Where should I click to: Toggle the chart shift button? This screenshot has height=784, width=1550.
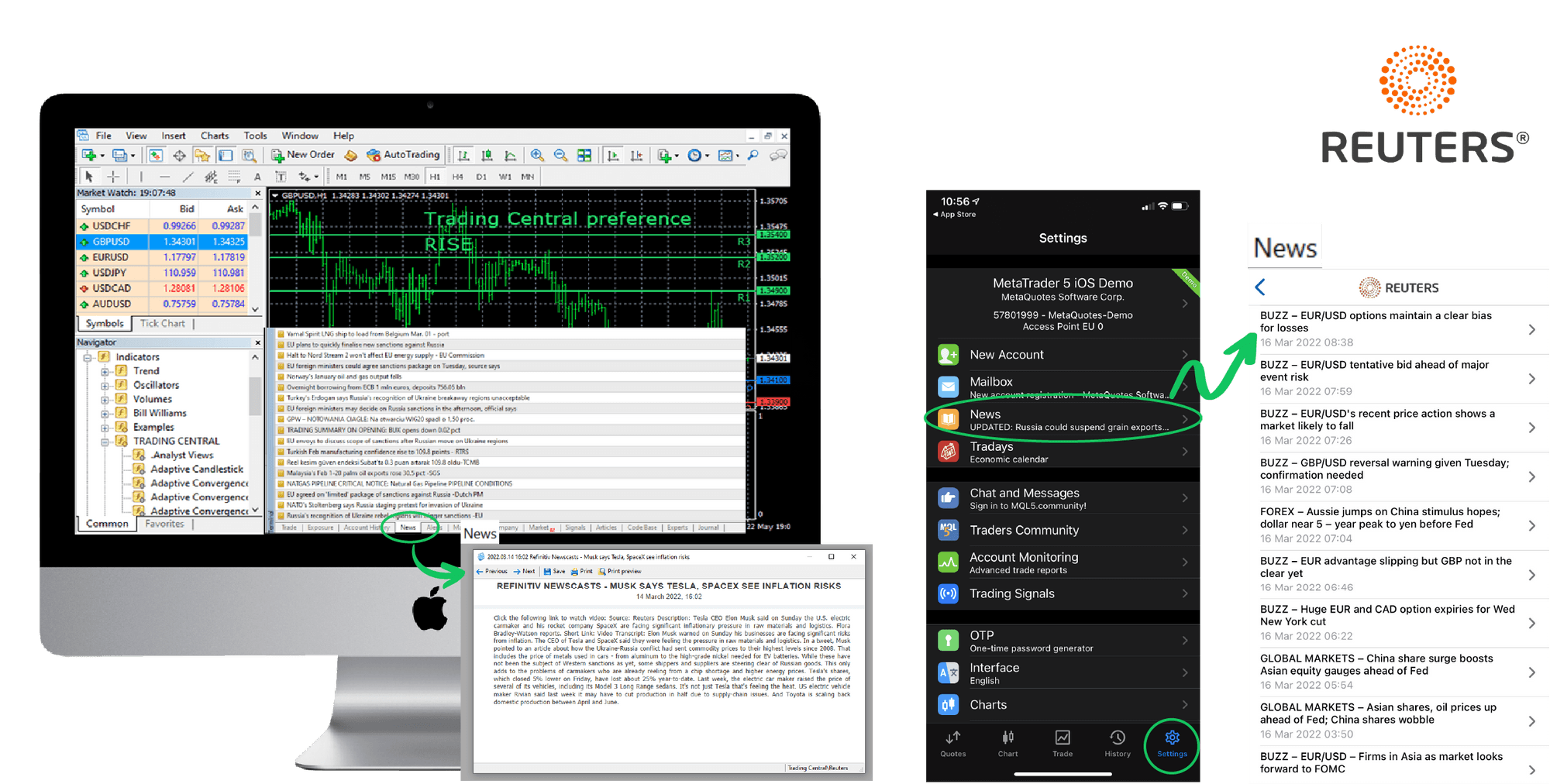(x=635, y=154)
